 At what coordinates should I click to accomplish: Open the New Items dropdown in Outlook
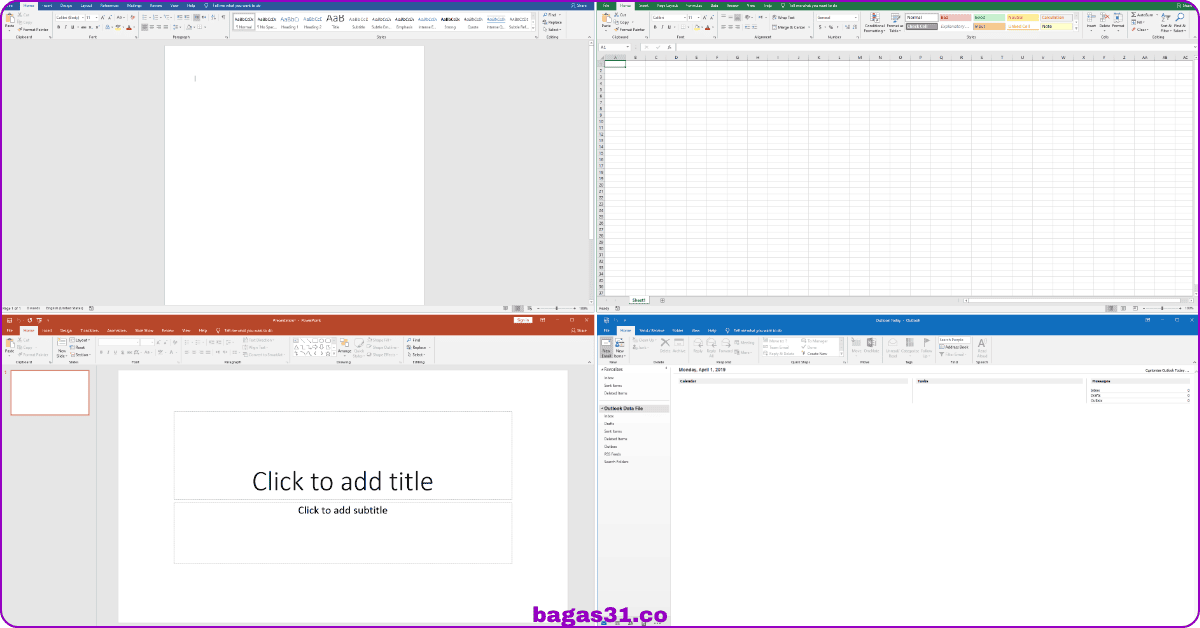[x=620, y=352]
